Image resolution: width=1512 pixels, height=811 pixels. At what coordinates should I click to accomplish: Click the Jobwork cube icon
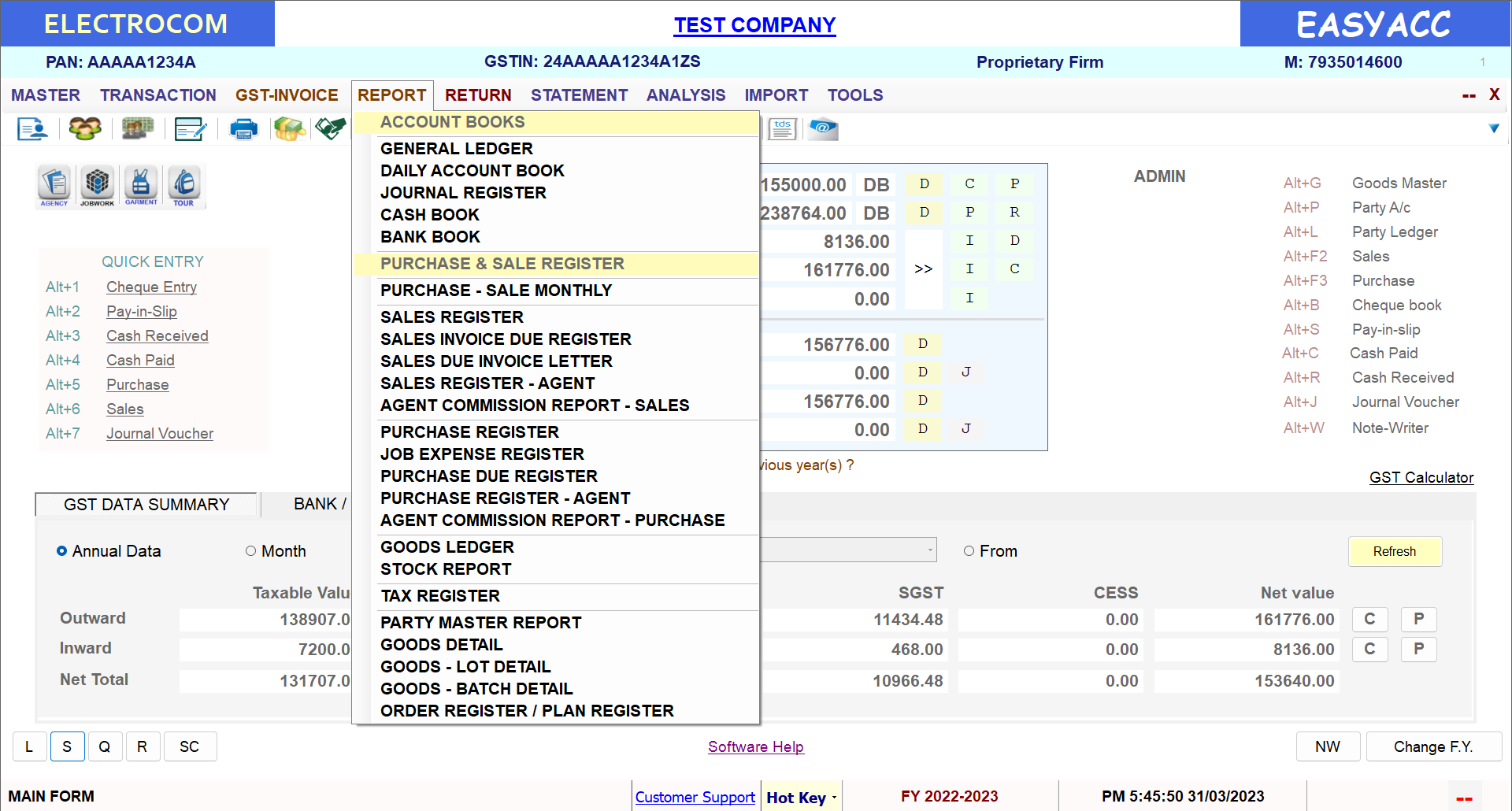coord(98,185)
